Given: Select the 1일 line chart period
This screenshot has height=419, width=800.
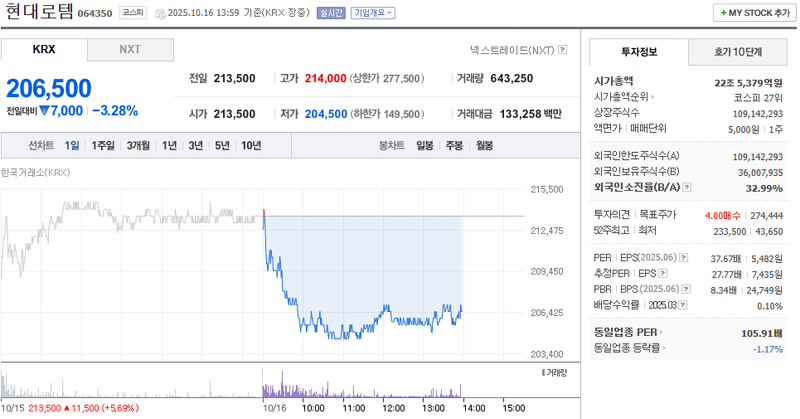Looking at the screenshot, I should point(72,145).
